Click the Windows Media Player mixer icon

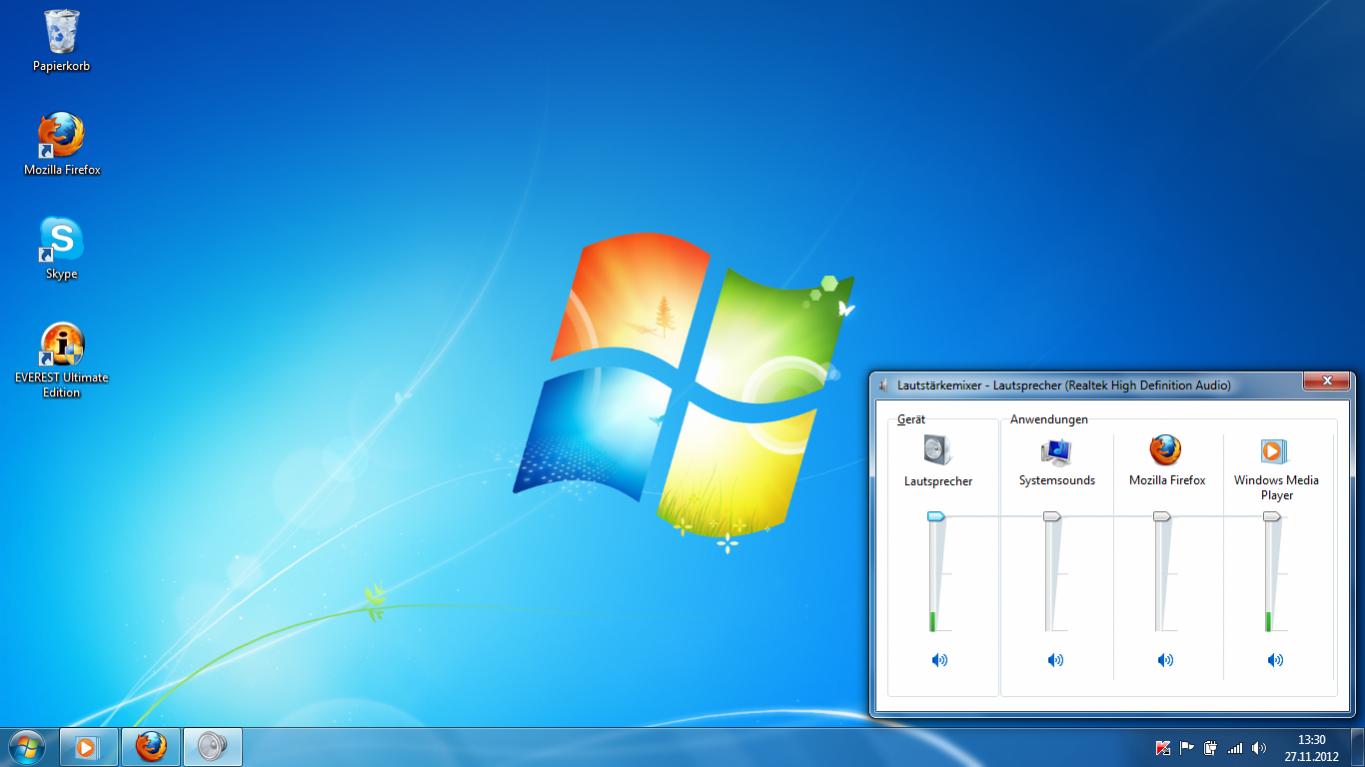point(1273,451)
